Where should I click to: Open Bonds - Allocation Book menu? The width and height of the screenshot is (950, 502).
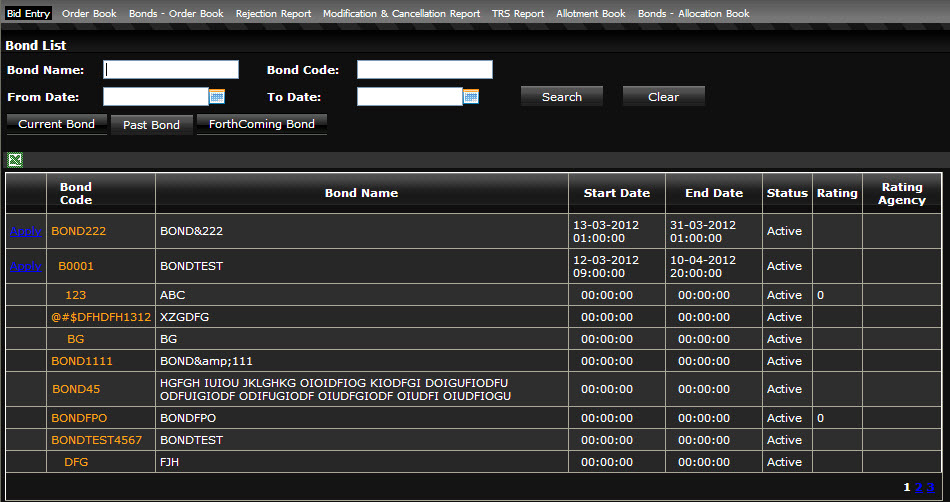tap(694, 13)
